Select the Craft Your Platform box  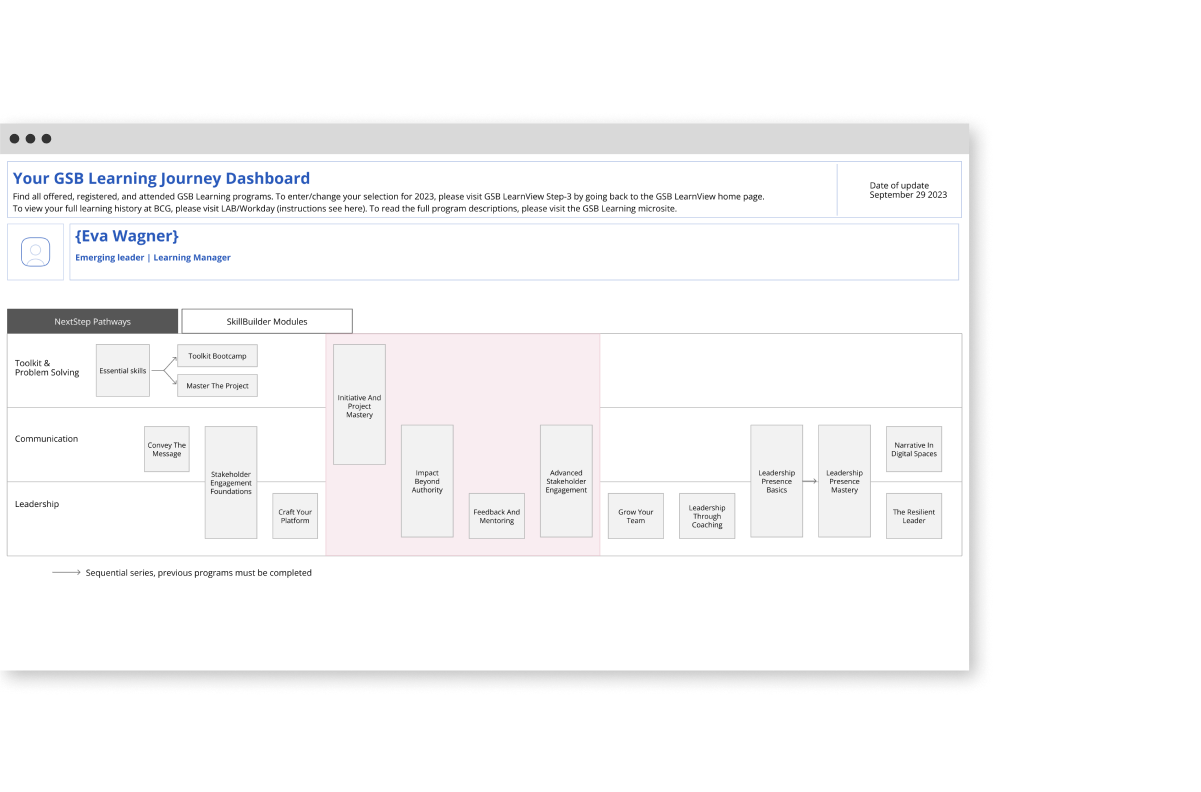click(x=295, y=516)
